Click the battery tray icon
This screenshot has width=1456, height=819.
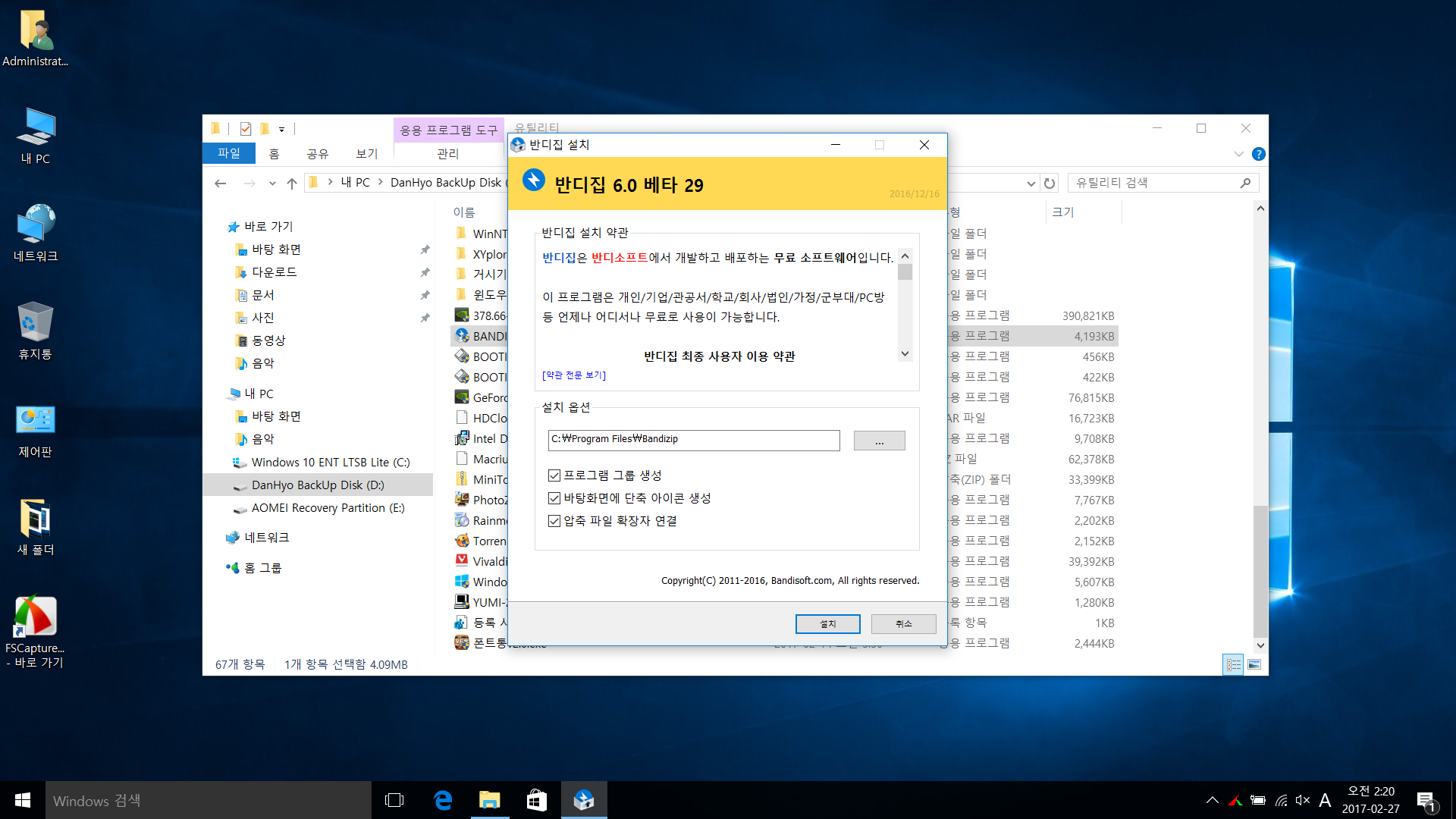point(1258,800)
